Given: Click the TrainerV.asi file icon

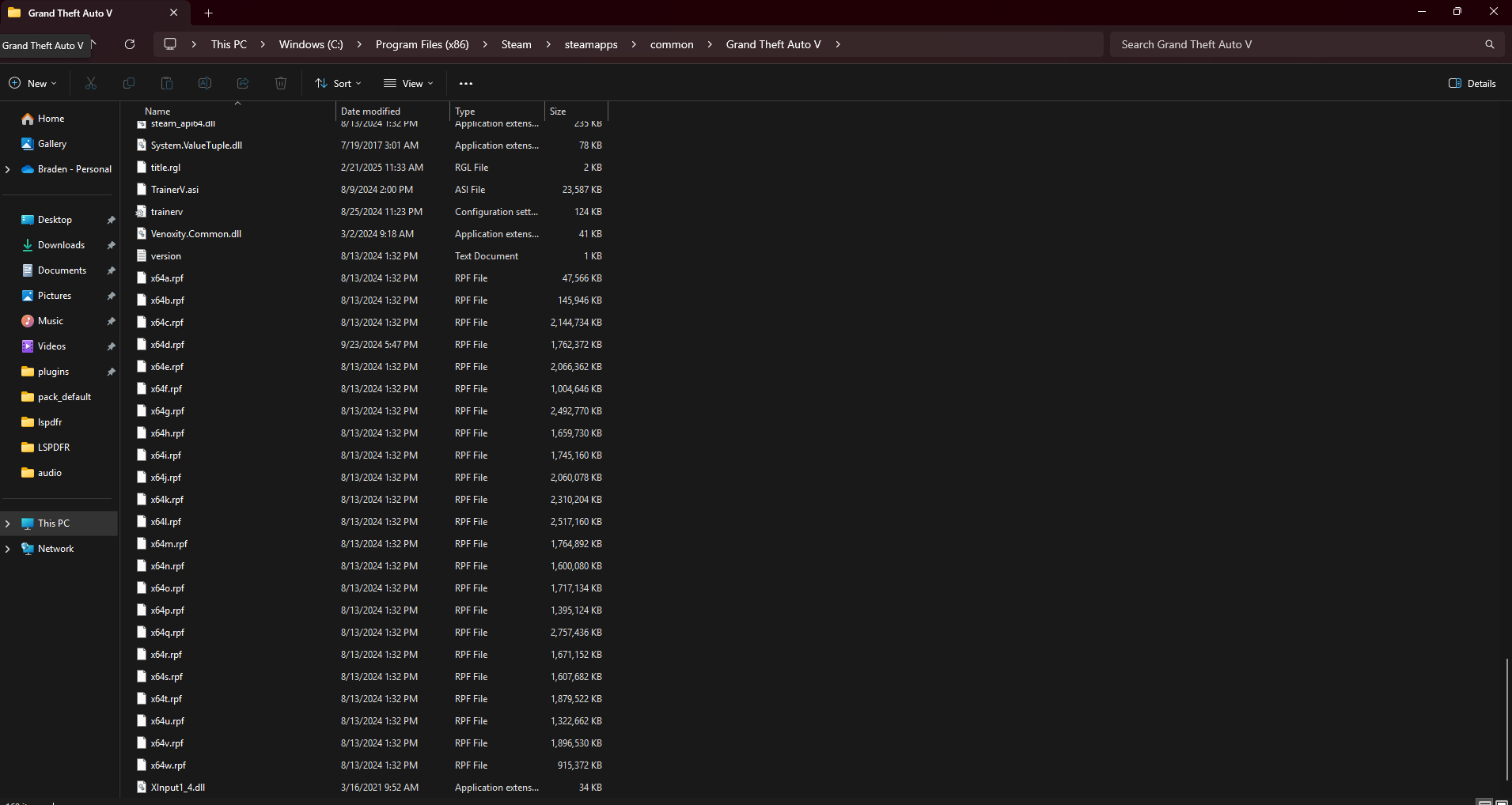Looking at the screenshot, I should pyautogui.click(x=142, y=190).
